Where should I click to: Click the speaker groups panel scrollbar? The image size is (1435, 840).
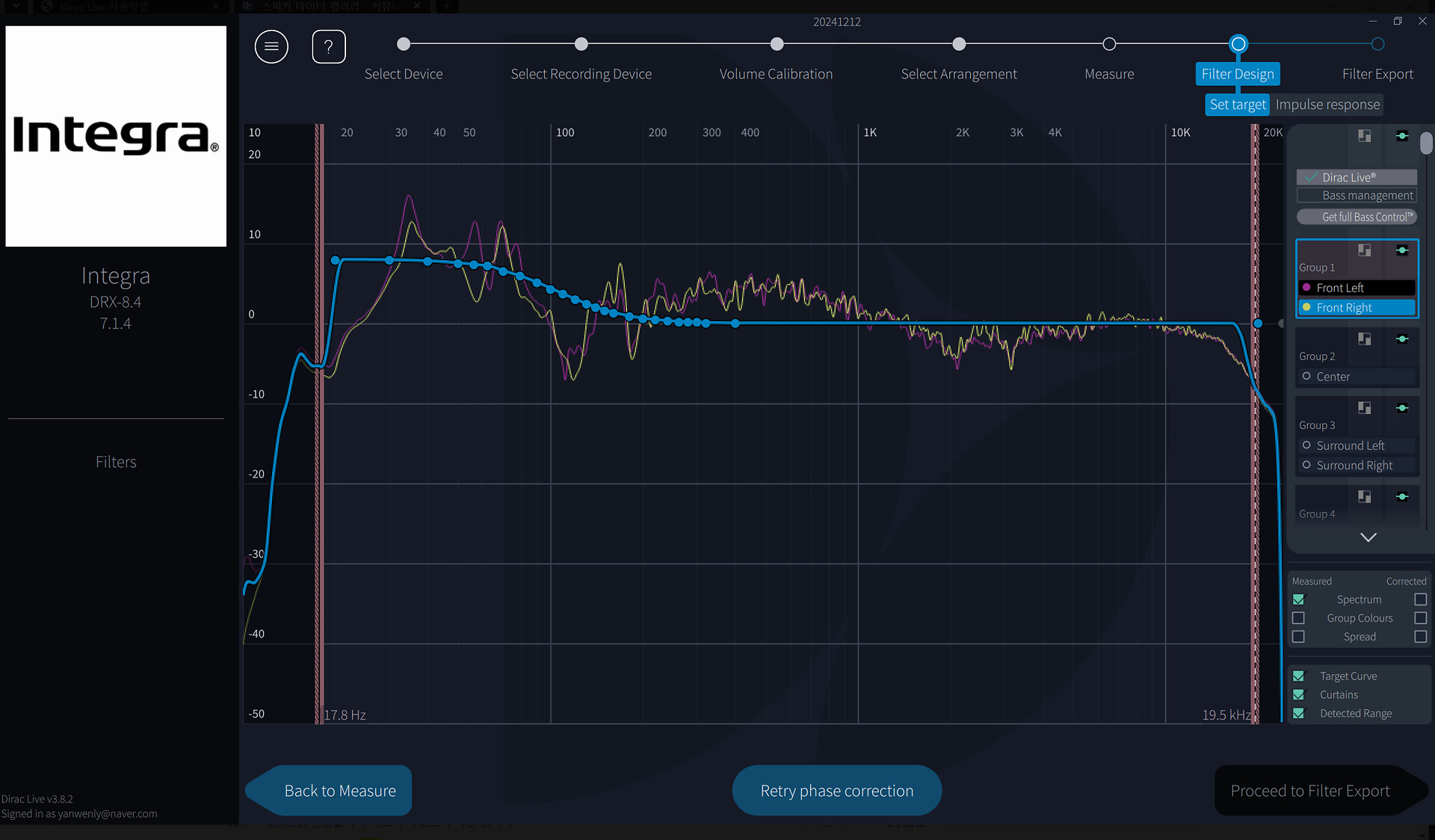(1426, 143)
